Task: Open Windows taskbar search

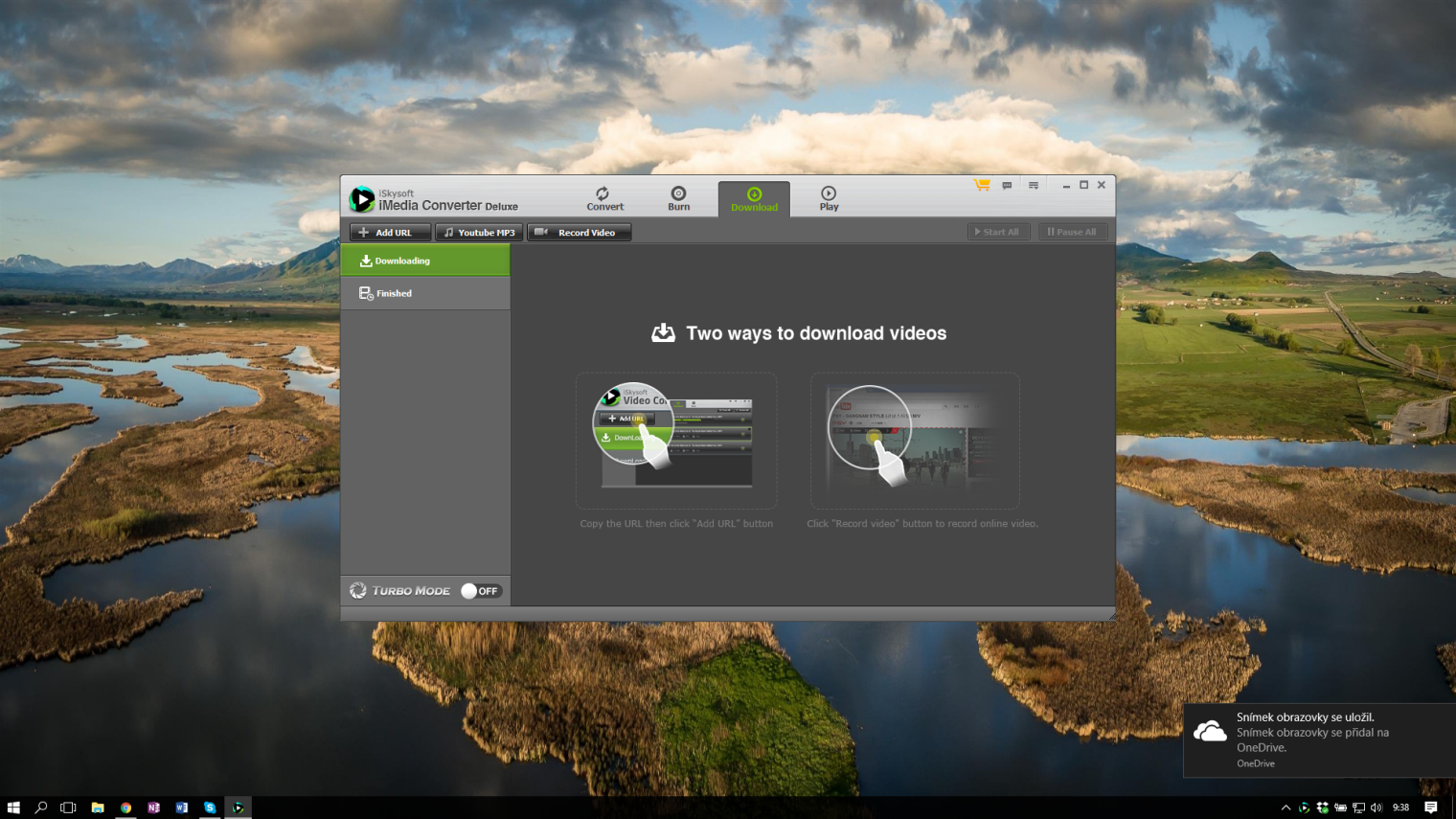Action: (41, 808)
